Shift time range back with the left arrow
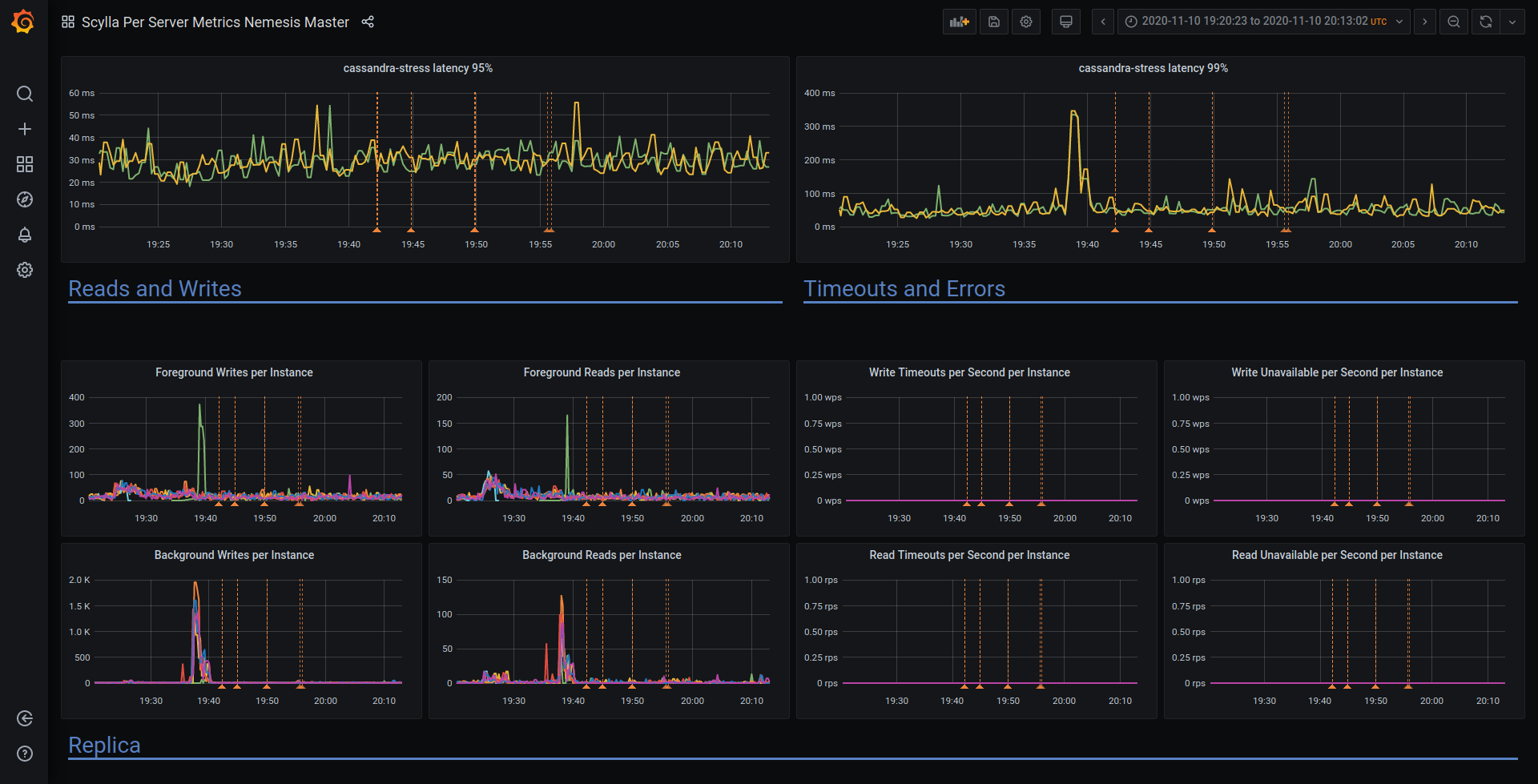This screenshot has height=784, width=1538. click(1103, 22)
